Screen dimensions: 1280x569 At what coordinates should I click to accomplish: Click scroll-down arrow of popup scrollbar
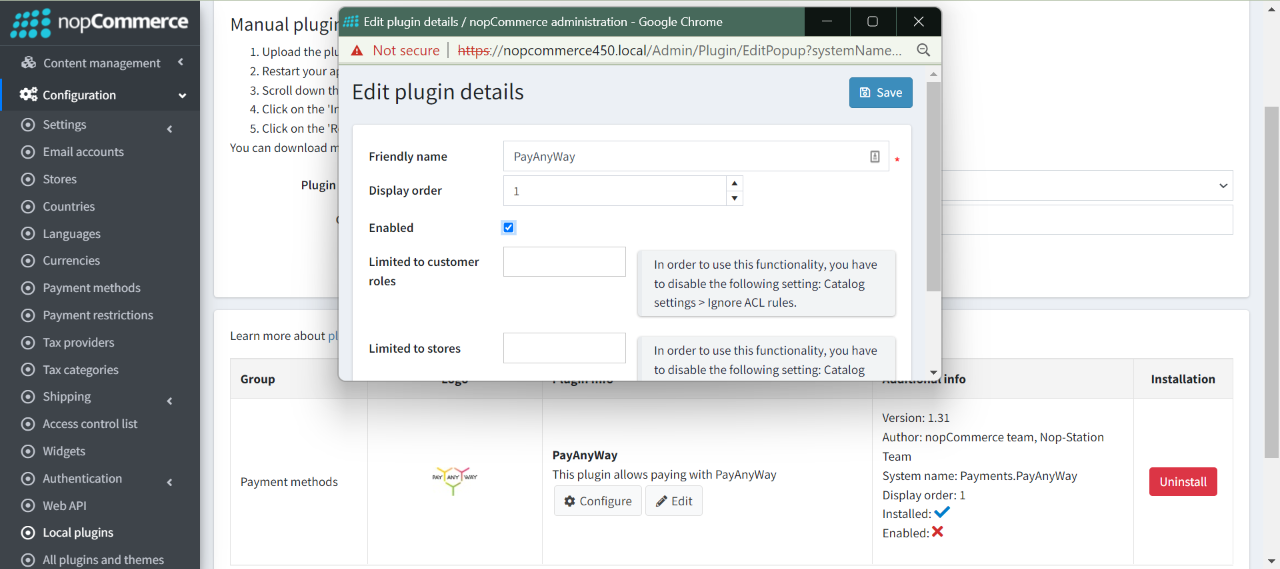[934, 372]
